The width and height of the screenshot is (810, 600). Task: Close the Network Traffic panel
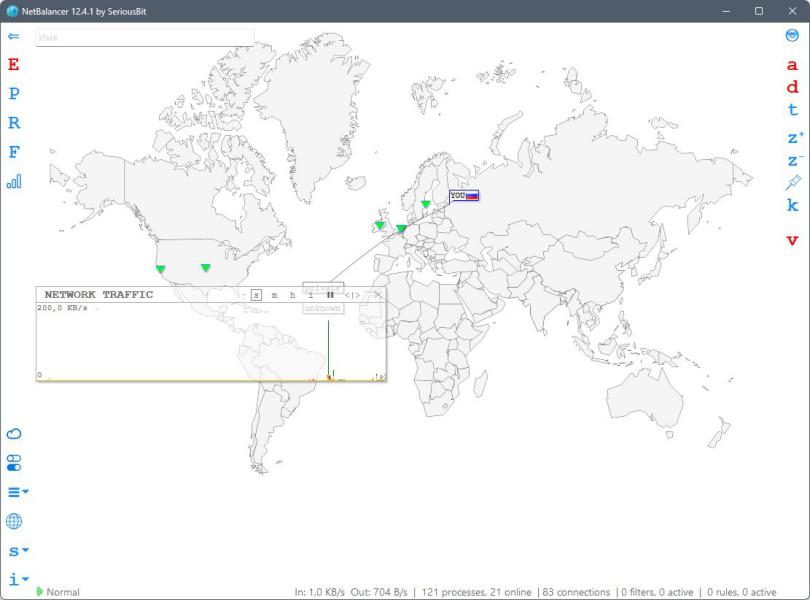coord(378,295)
